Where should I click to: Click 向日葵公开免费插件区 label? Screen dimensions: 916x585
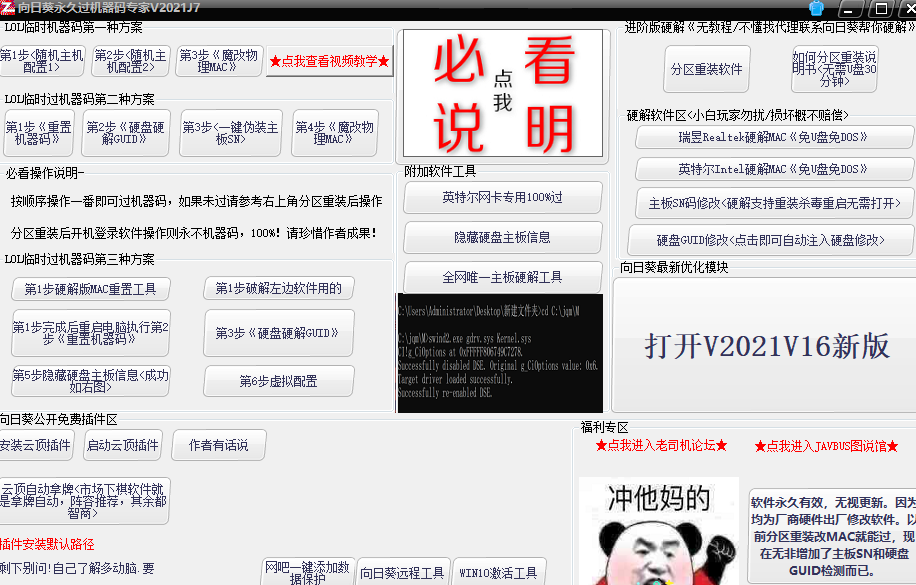58,420
